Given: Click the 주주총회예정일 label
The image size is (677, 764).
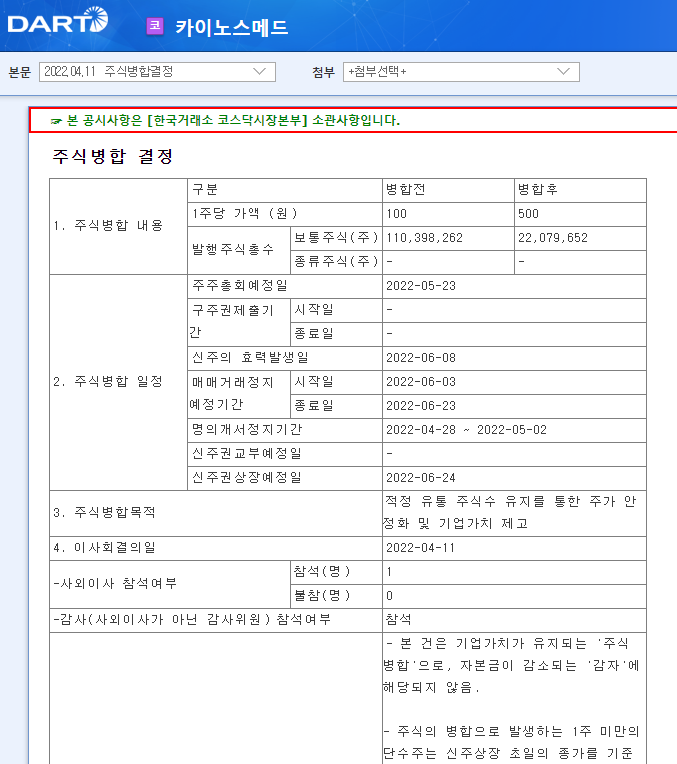Looking at the screenshot, I should (x=240, y=286).
